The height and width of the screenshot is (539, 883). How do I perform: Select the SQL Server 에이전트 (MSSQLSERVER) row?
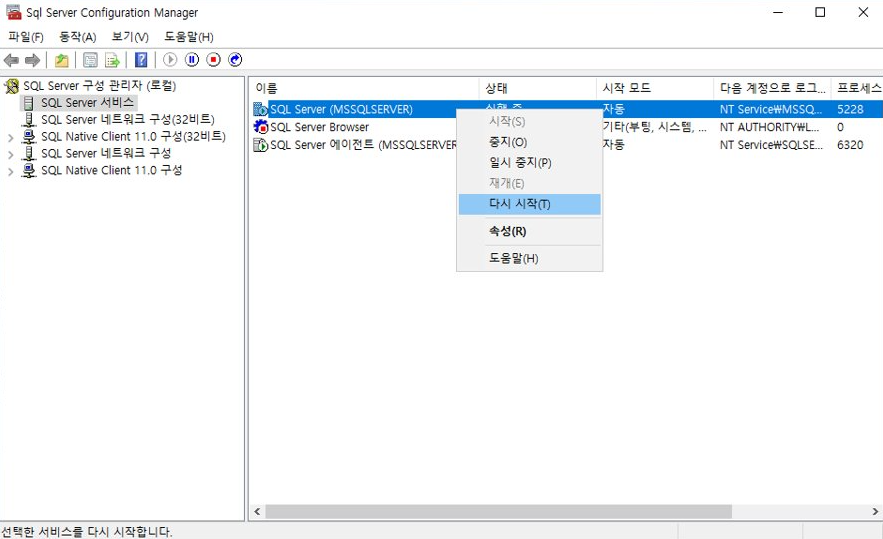tap(567, 145)
